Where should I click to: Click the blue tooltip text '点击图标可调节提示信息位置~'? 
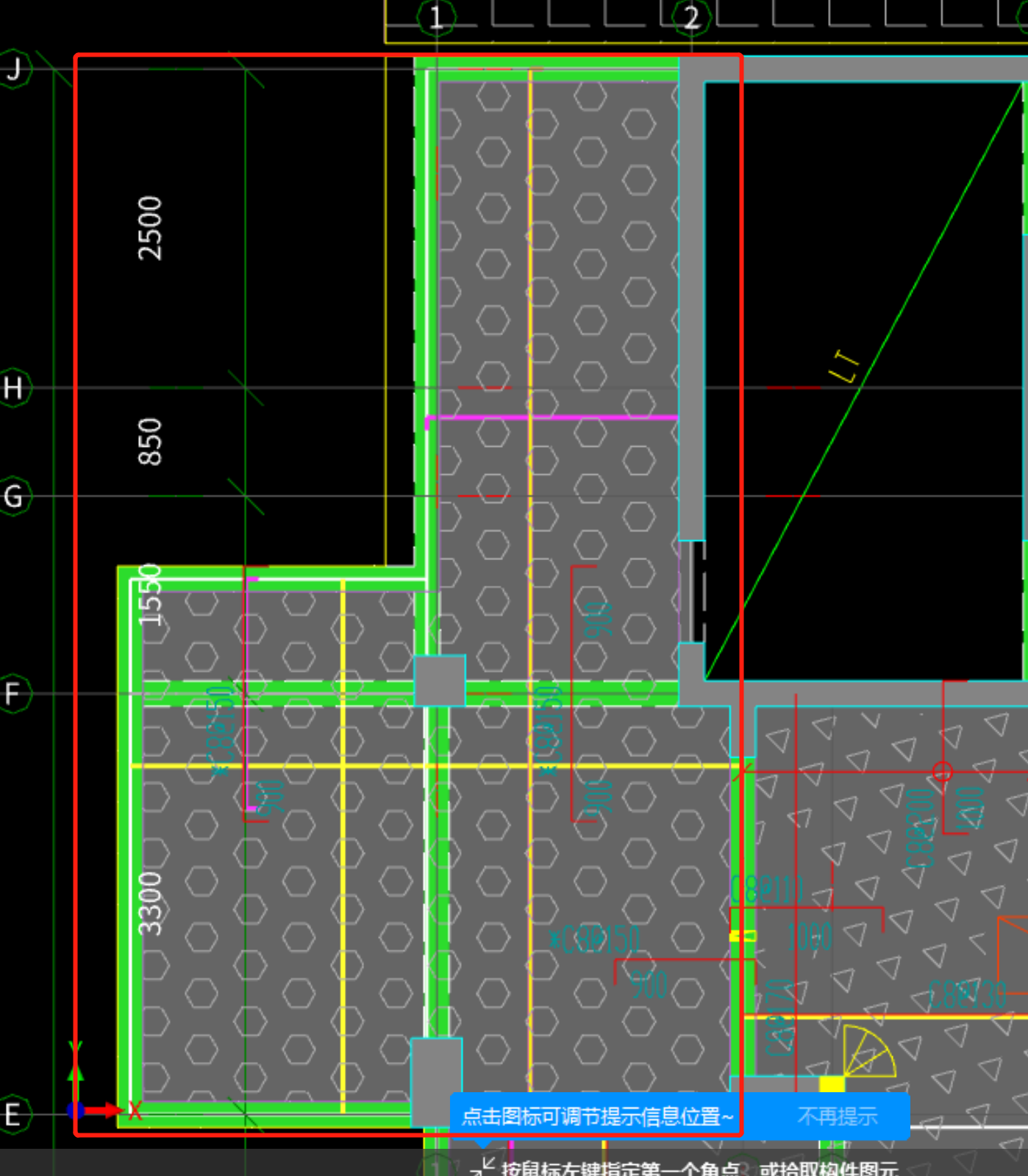pos(597,1116)
